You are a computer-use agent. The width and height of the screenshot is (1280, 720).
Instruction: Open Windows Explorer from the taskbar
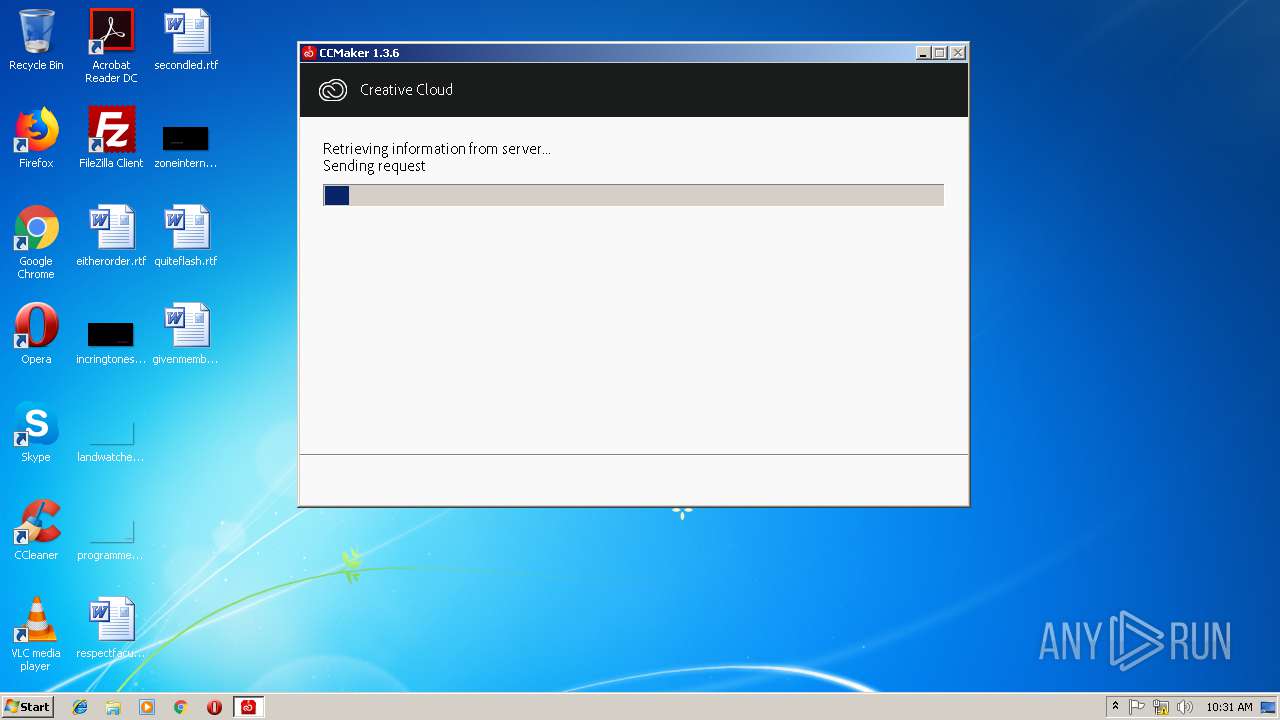113,707
